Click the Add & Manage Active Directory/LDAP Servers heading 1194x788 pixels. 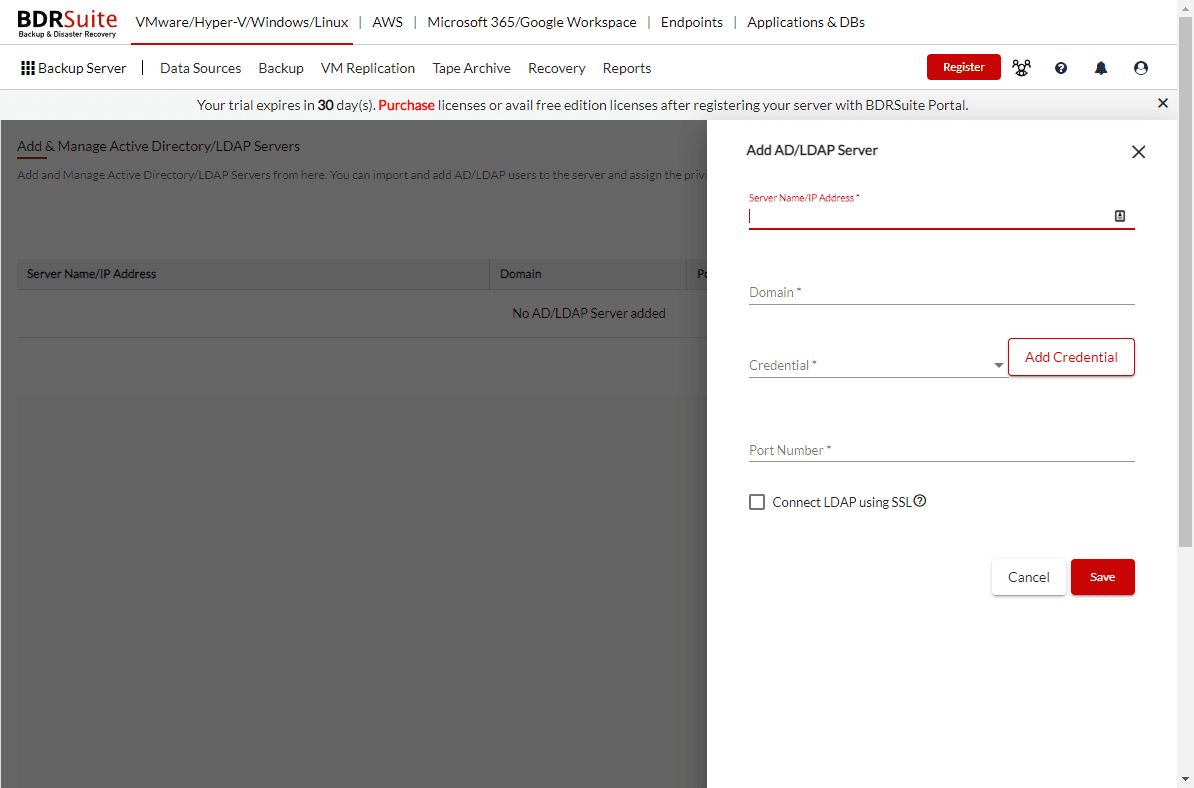click(x=158, y=146)
